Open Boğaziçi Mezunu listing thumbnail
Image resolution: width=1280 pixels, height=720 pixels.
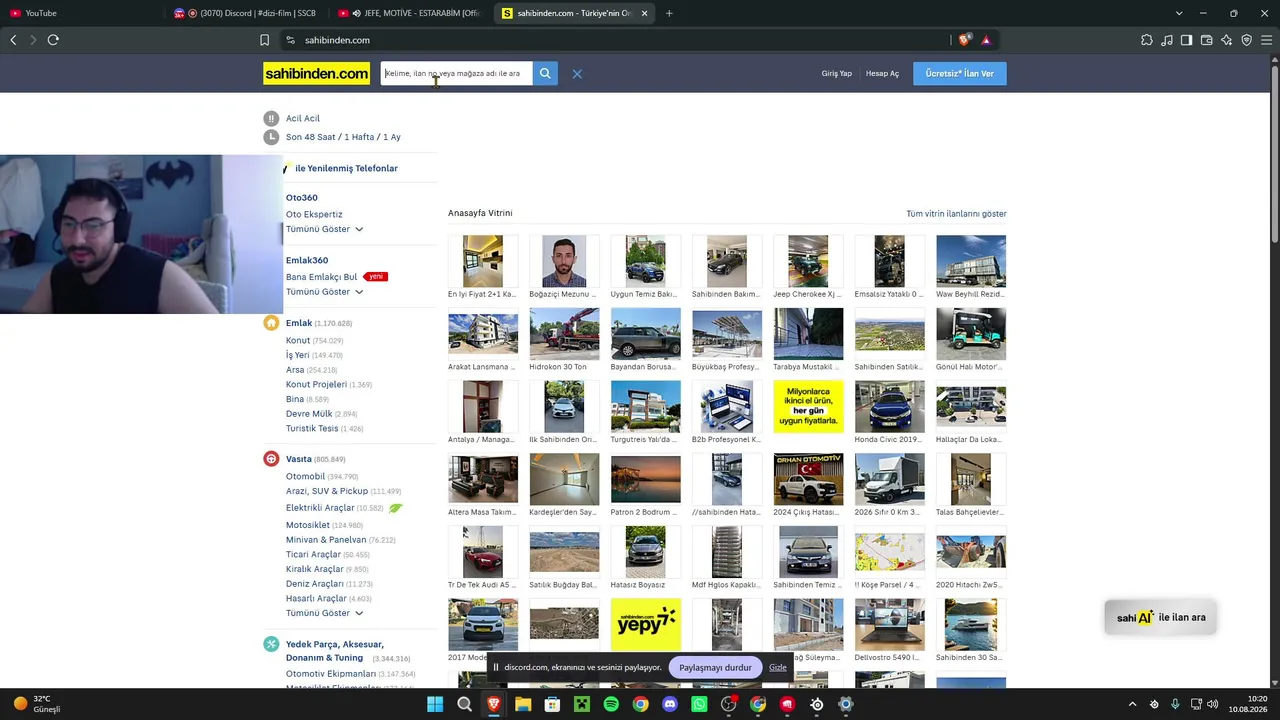tap(564, 261)
